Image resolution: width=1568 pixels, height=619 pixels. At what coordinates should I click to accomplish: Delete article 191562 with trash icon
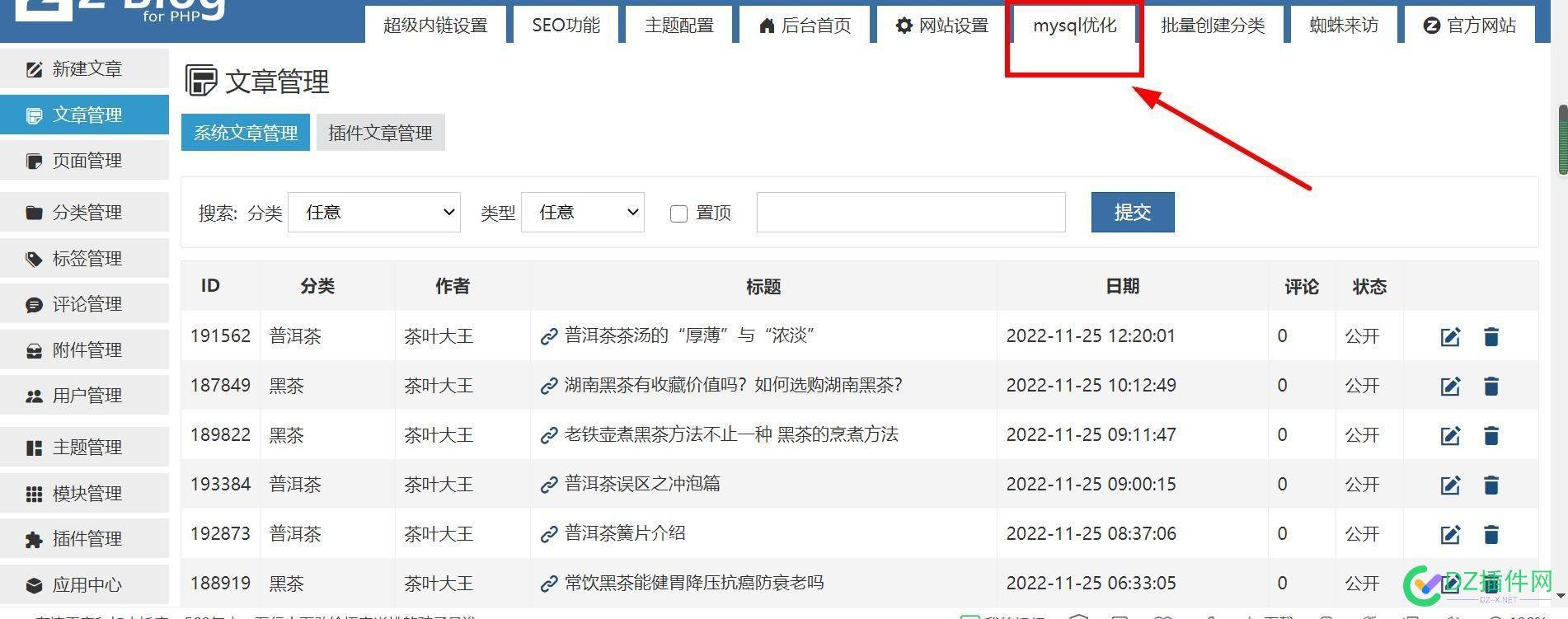[1491, 336]
